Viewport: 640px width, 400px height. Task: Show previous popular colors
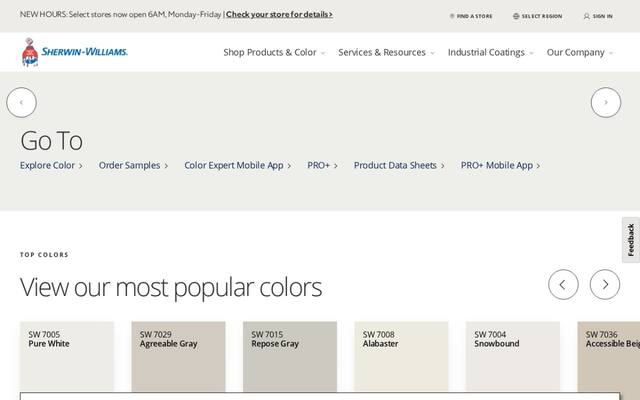[x=563, y=284]
